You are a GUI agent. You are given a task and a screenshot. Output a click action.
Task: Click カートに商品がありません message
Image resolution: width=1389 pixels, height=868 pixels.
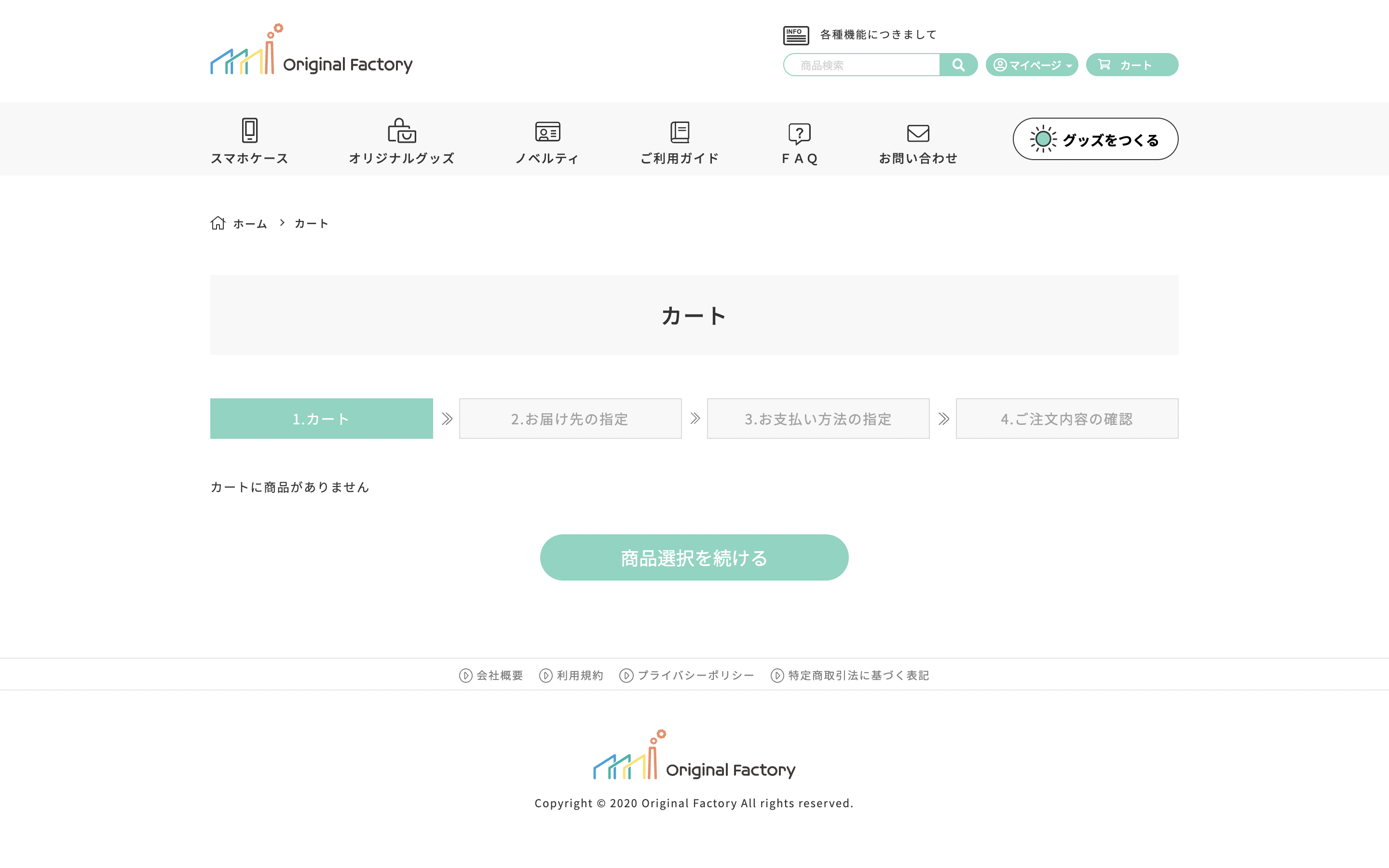290,488
